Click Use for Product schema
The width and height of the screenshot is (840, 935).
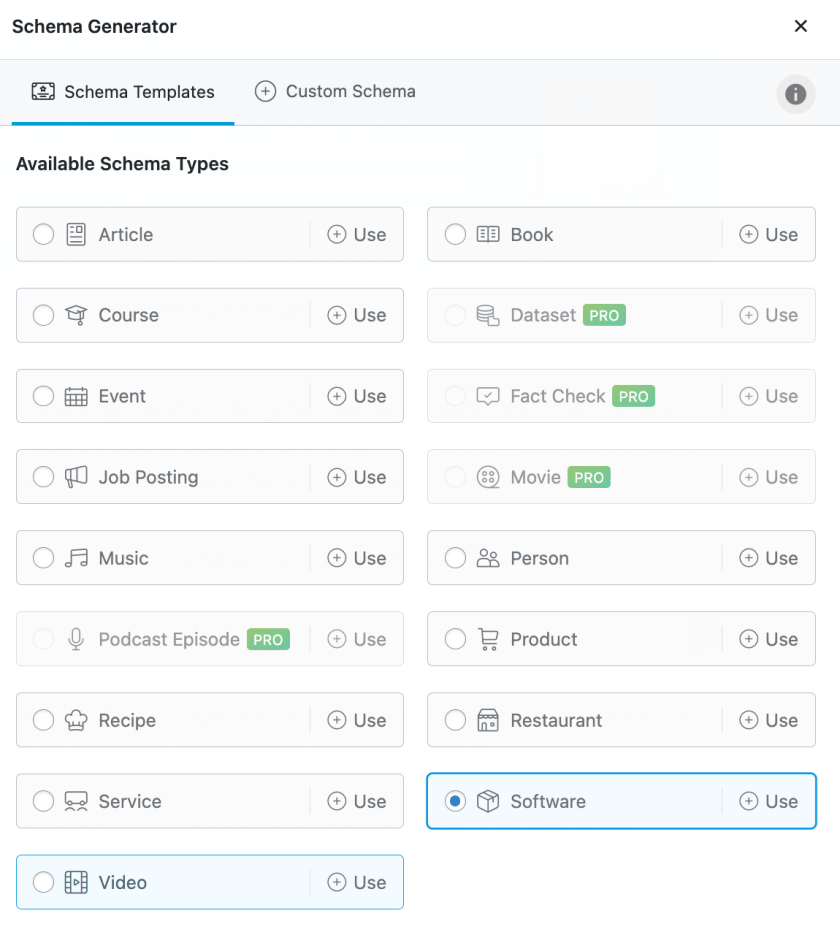click(768, 639)
